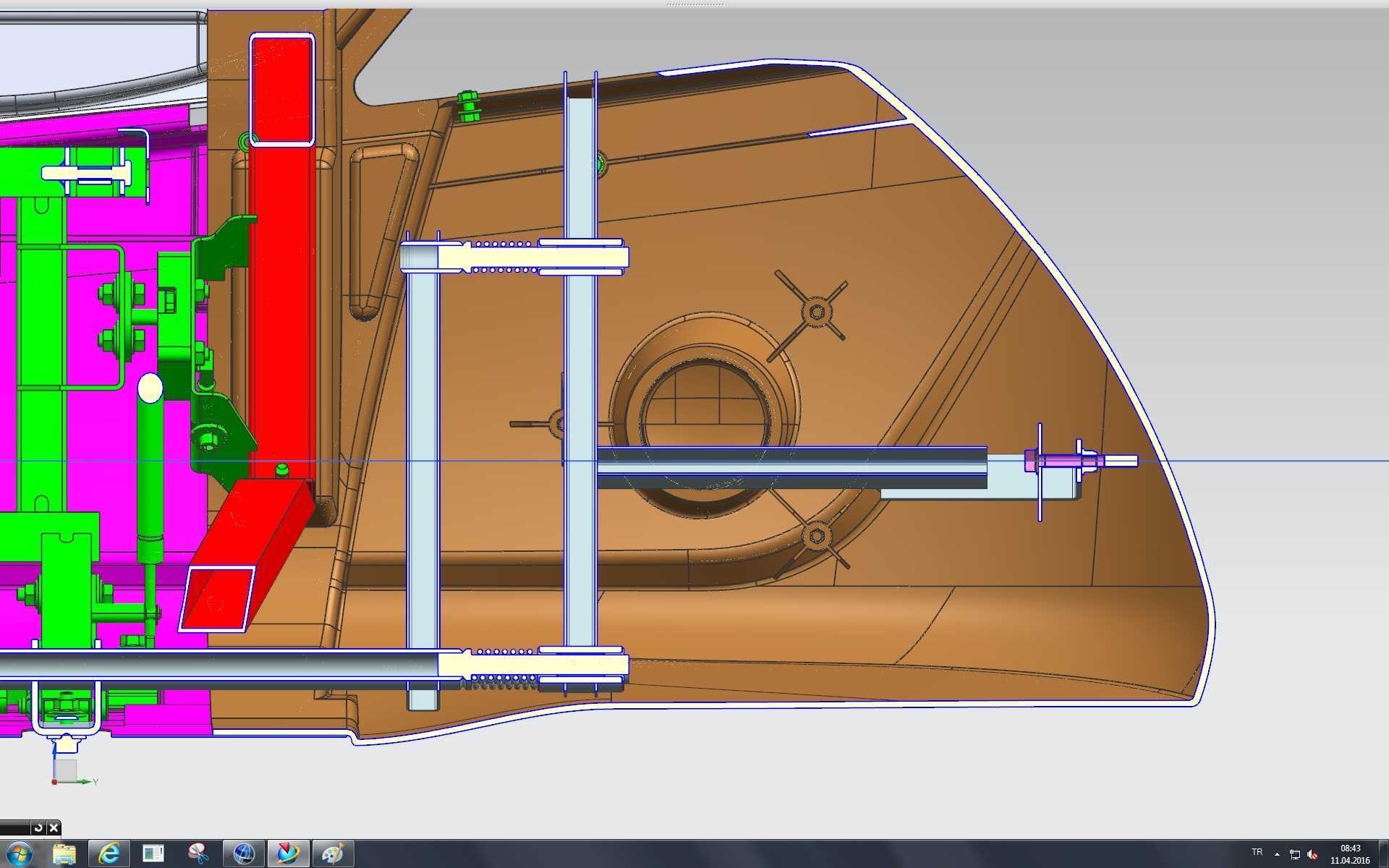1389x868 pixels.
Task: Click the refresh arrow on the small floating bar
Action: click(x=38, y=827)
